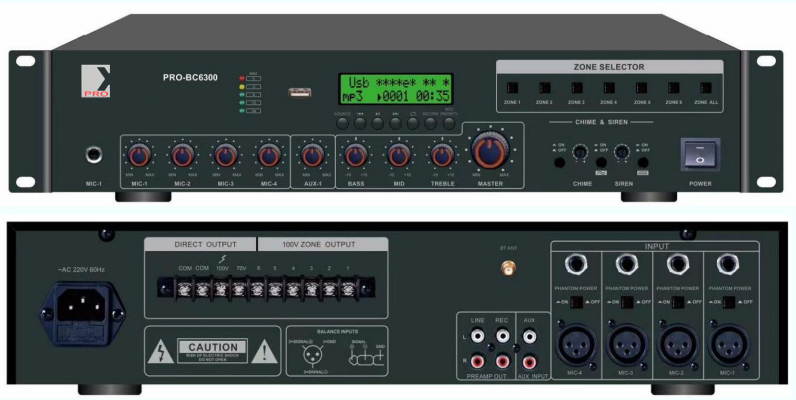Toggle the ZONE 4 selector switch

607,87
